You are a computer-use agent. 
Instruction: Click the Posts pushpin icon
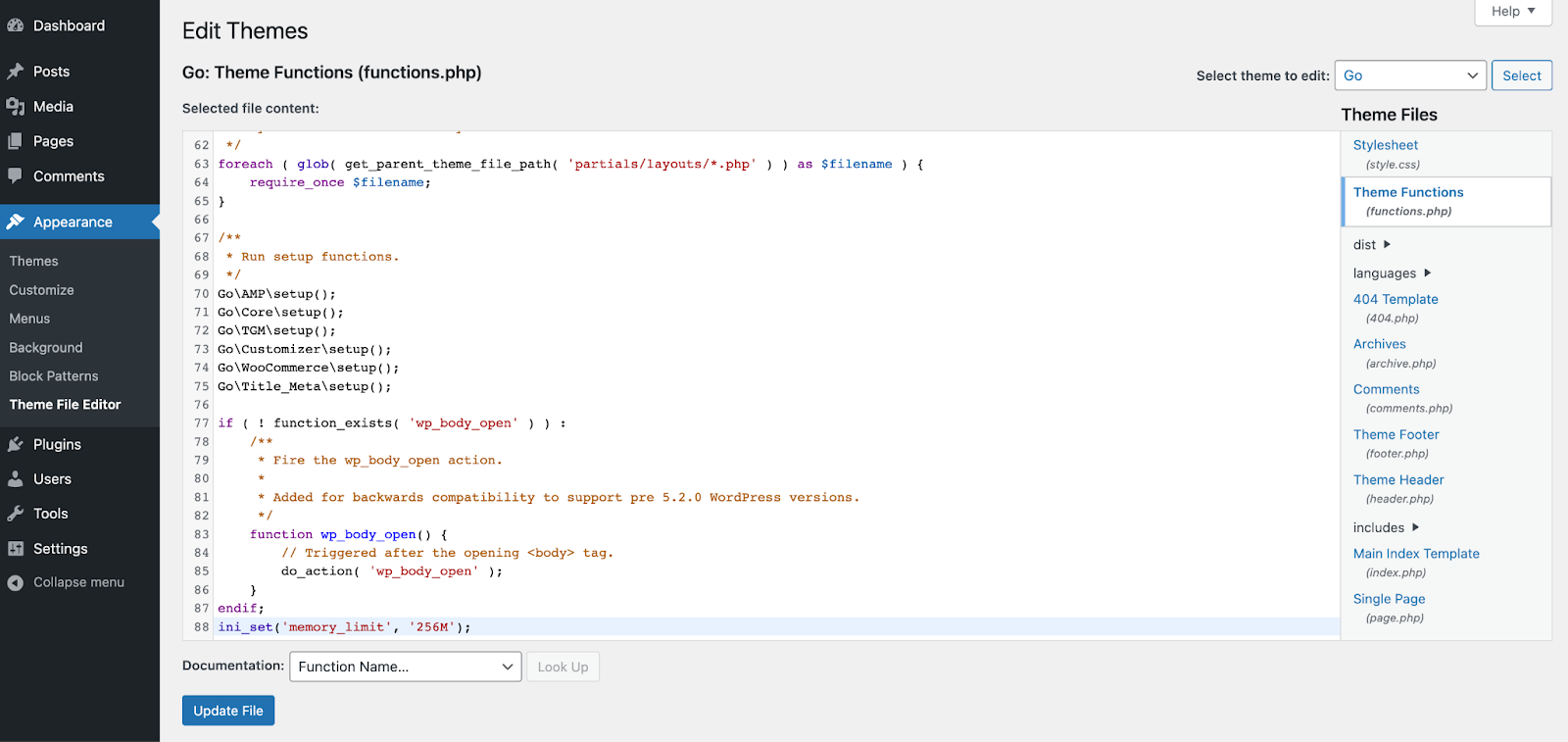(16, 72)
